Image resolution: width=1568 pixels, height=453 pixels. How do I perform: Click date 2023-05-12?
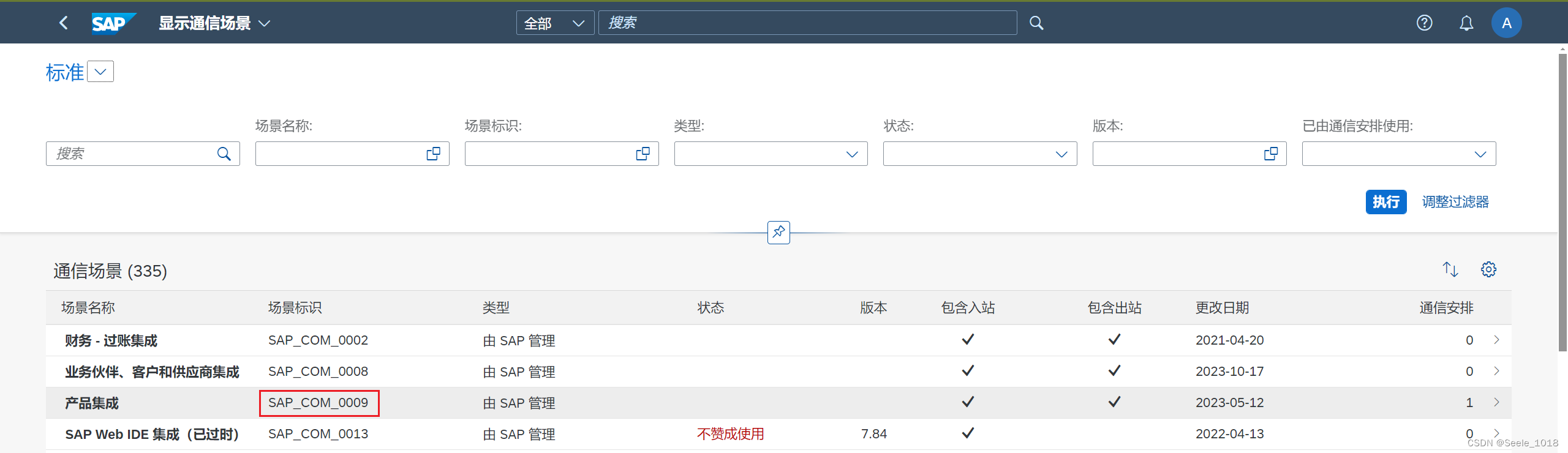point(1229,403)
